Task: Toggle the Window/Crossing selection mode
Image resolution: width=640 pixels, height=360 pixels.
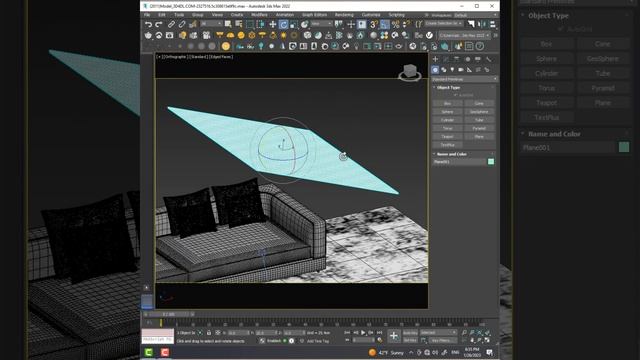Action: pos(260,24)
